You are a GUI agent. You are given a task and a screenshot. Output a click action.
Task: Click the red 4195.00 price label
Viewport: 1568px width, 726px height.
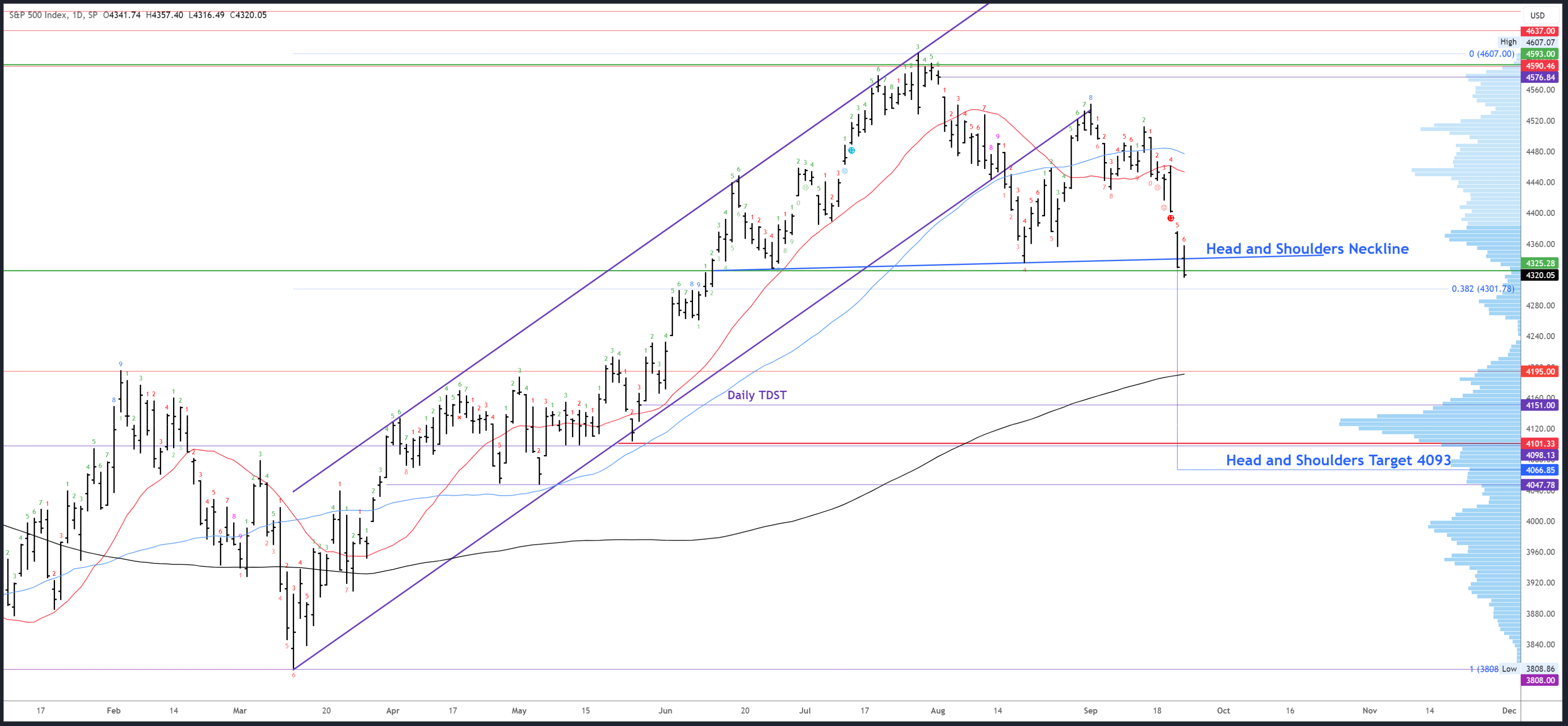(1539, 372)
